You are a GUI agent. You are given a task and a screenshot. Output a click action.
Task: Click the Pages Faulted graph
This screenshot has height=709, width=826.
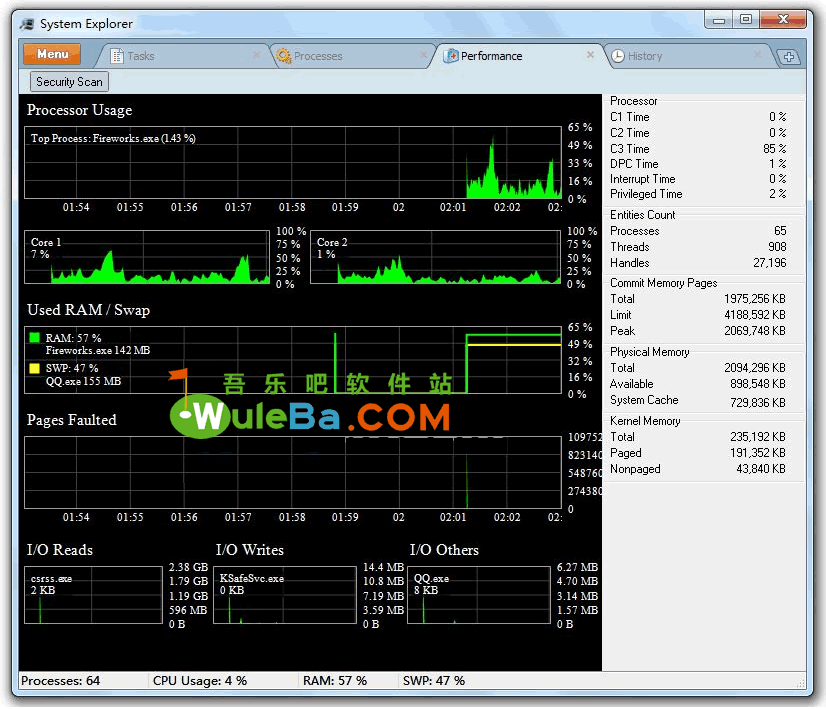(x=293, y=472)
